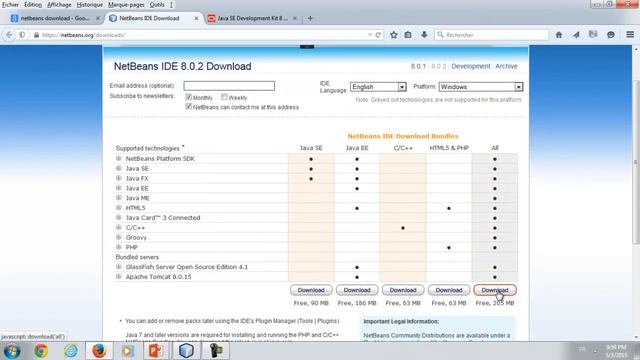This screenshot has width=640, height=360.
Task: Open the Outils menu
Action: (x=157, y=4)
